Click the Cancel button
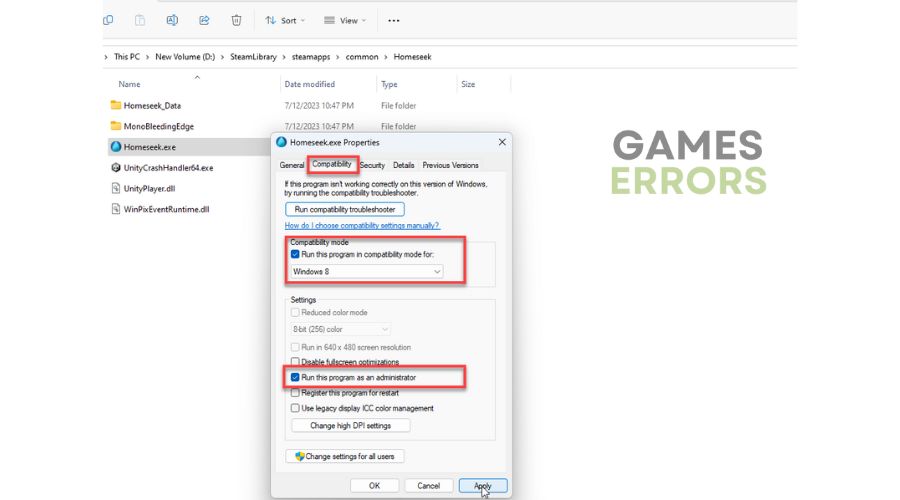 (428, 486)
